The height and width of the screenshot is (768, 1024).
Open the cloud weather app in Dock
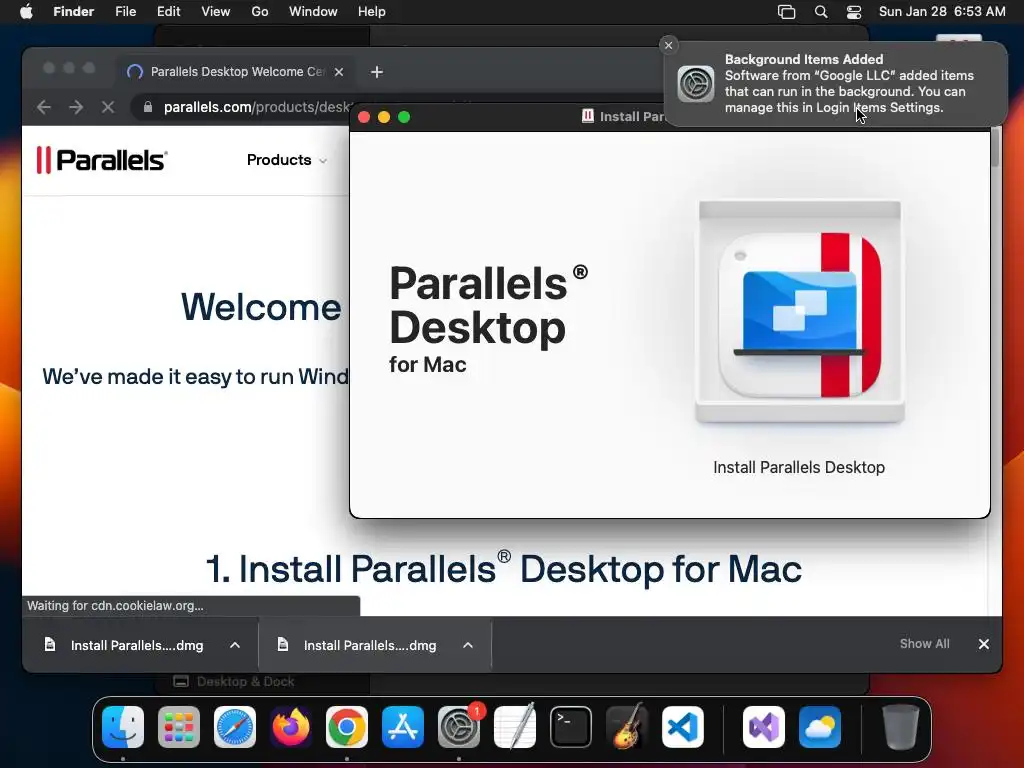coord(820,727)
